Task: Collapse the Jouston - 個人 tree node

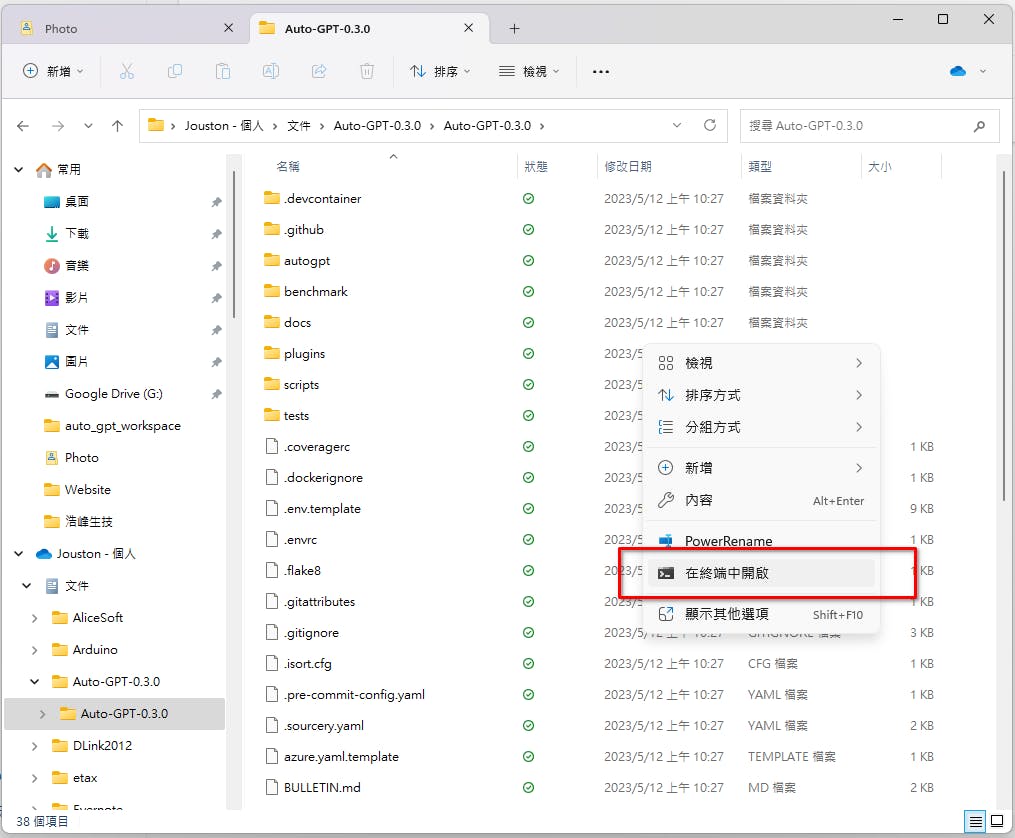Action: [19, 554]
